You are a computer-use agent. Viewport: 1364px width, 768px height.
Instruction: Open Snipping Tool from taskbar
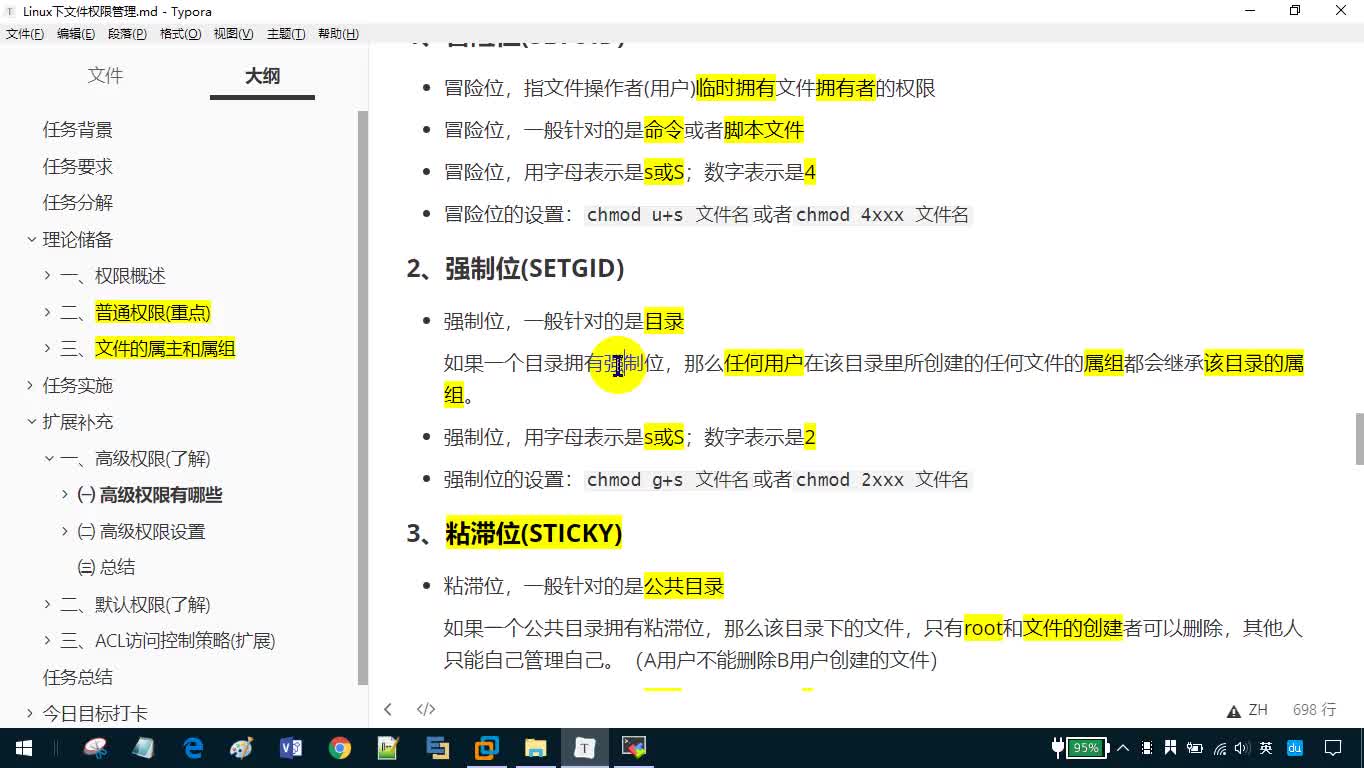click(96, 747)
